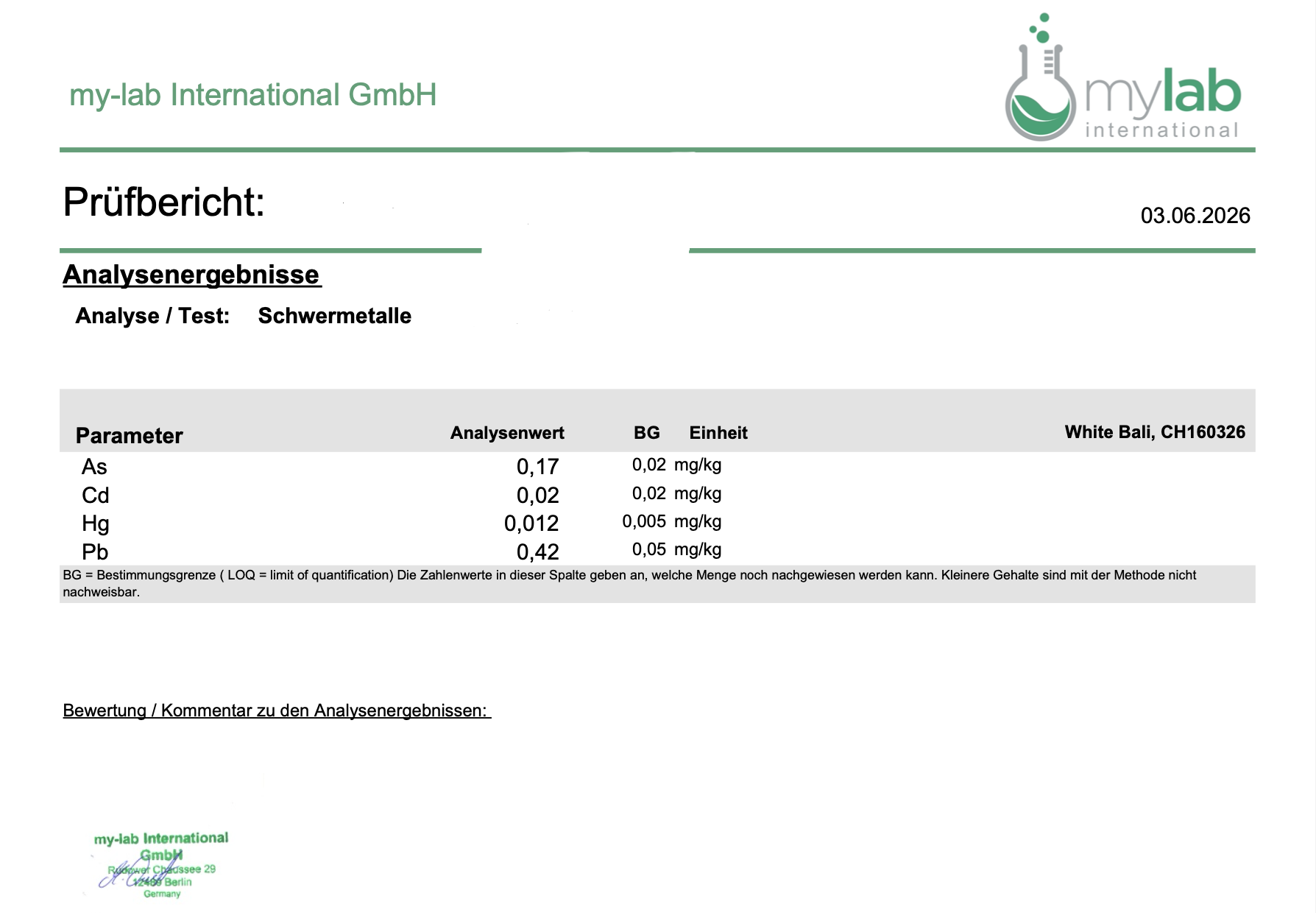Image resolution: width=1316 pixels, height=913 pixels.
Task: Click the mylab international logo text
Action: coord(1163,105)
